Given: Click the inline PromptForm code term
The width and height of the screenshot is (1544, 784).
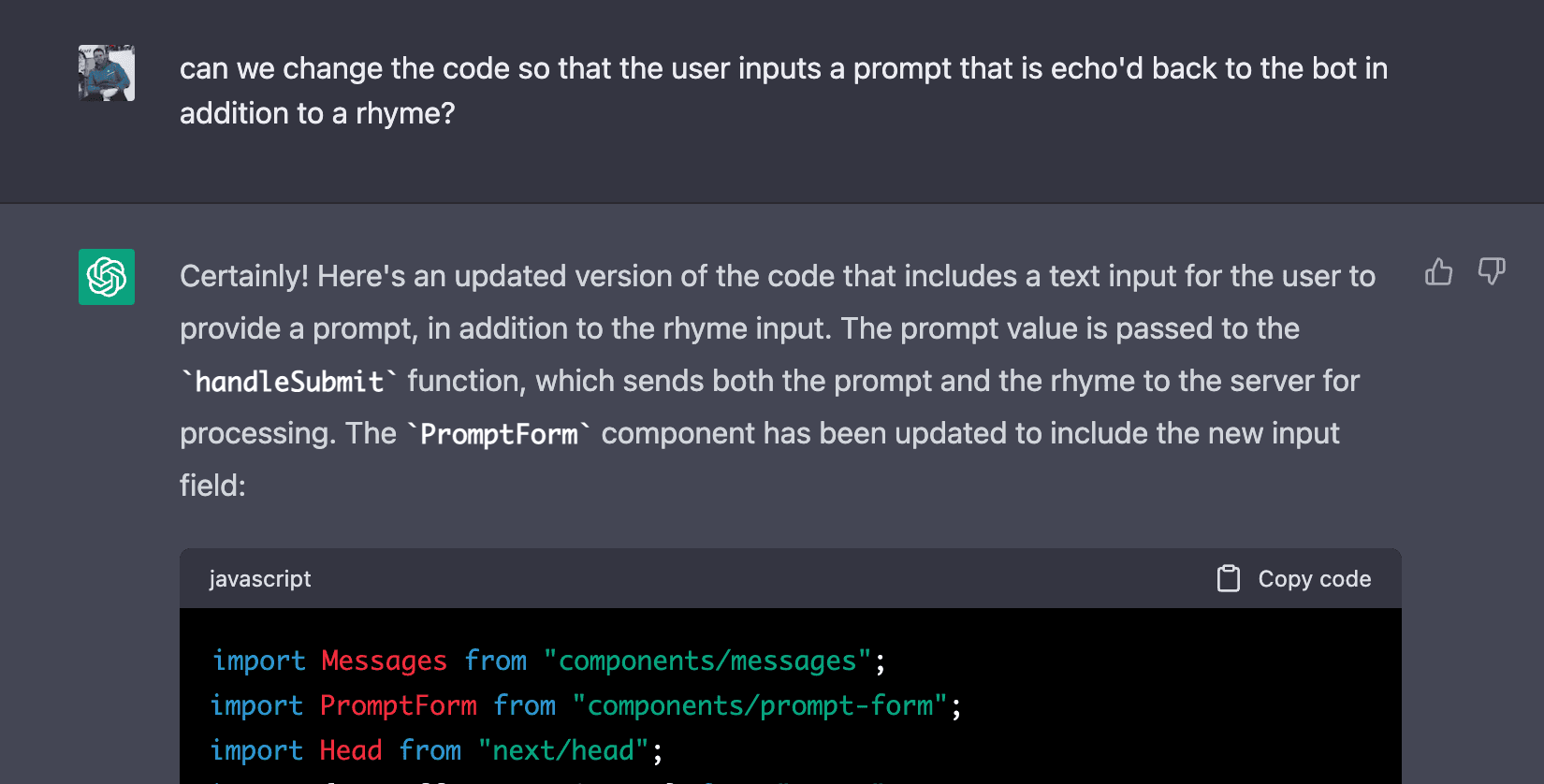Looking at the screenshot, I should pos(499,434).
